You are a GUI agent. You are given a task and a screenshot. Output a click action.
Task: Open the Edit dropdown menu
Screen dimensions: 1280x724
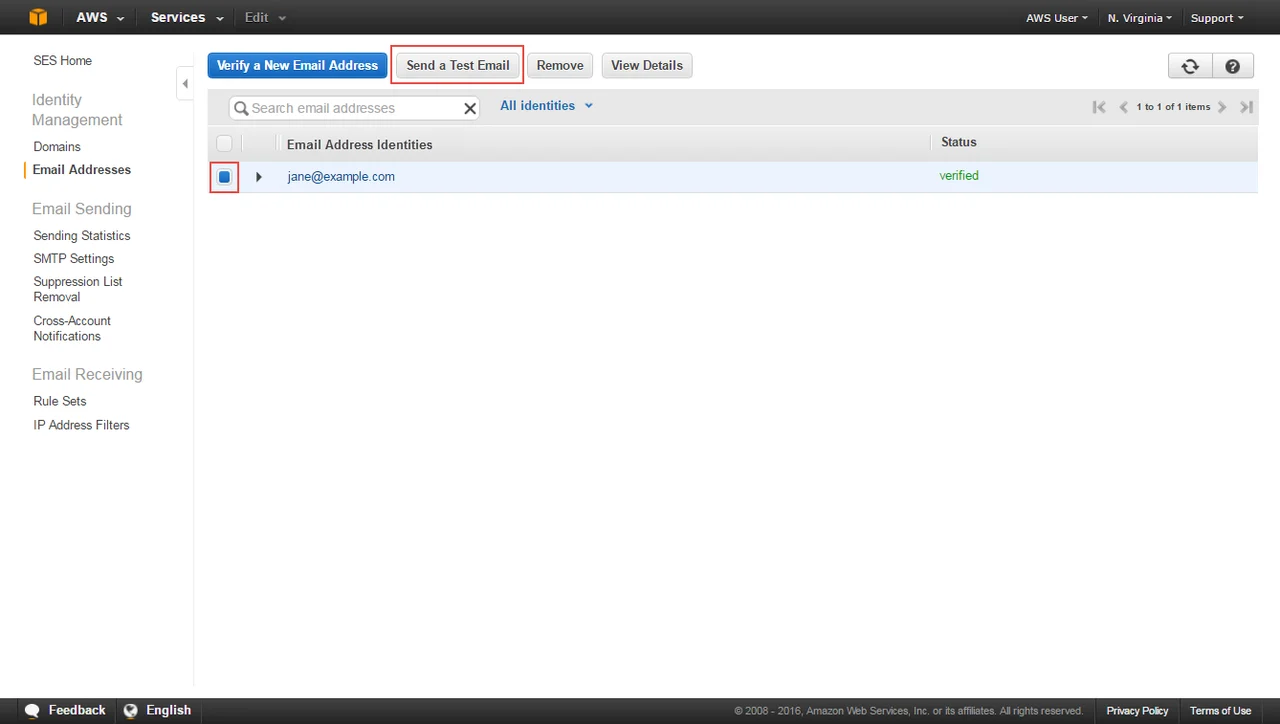265,17
